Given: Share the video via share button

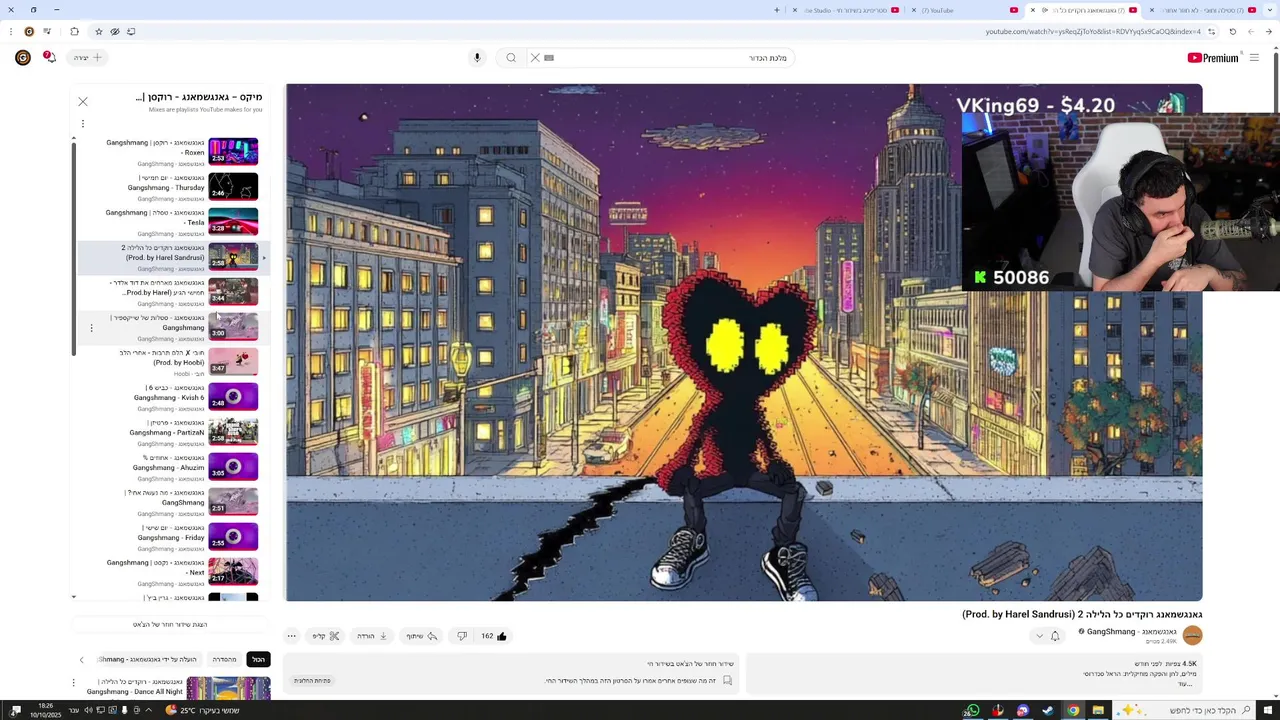Looking at the screenshot, I should coord(422,636).
